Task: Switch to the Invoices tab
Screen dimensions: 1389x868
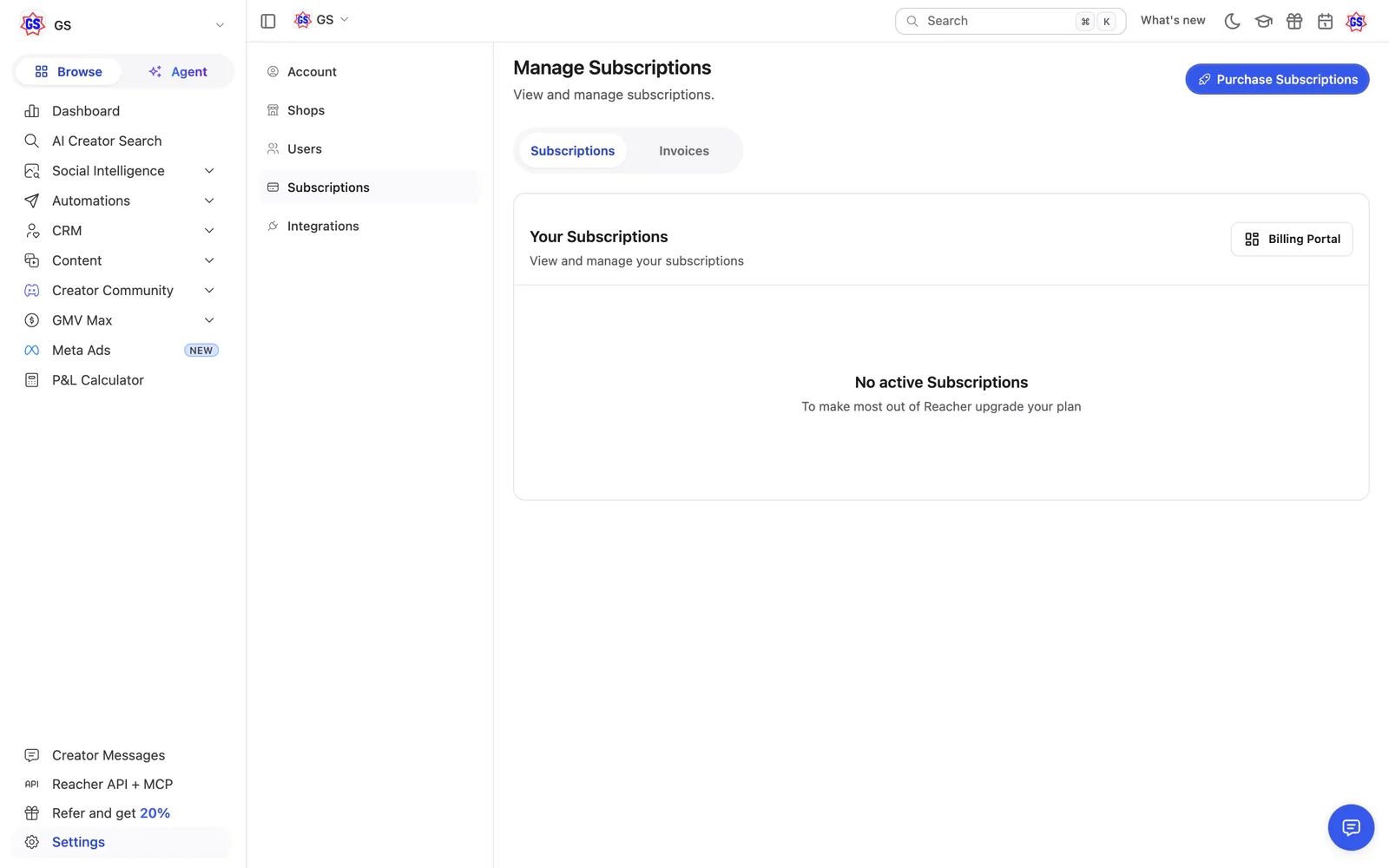Action: coord(684,151)
